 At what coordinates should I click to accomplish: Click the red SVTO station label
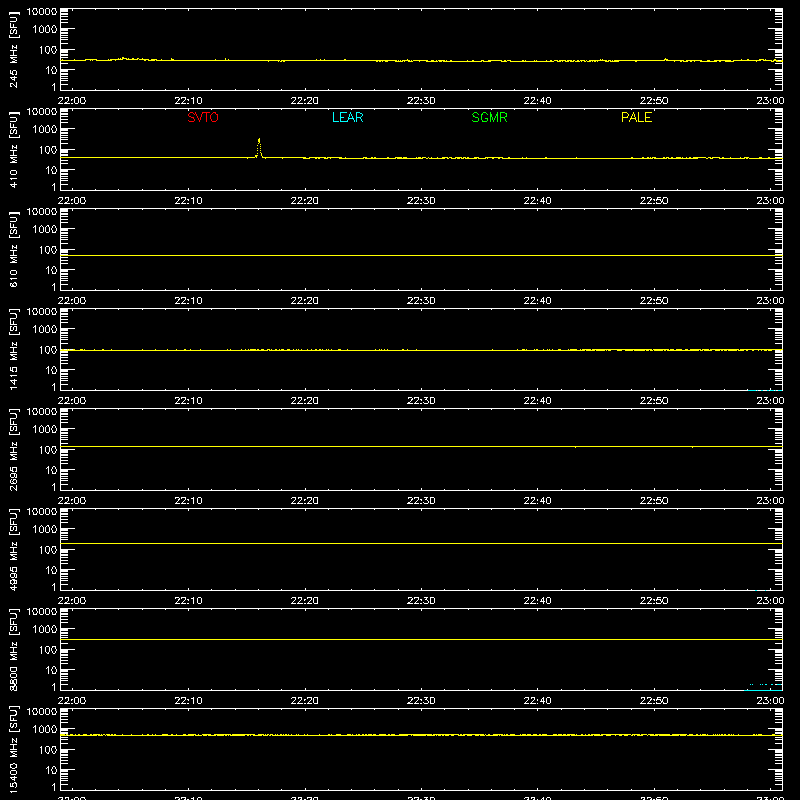click(x=203, y=117)
